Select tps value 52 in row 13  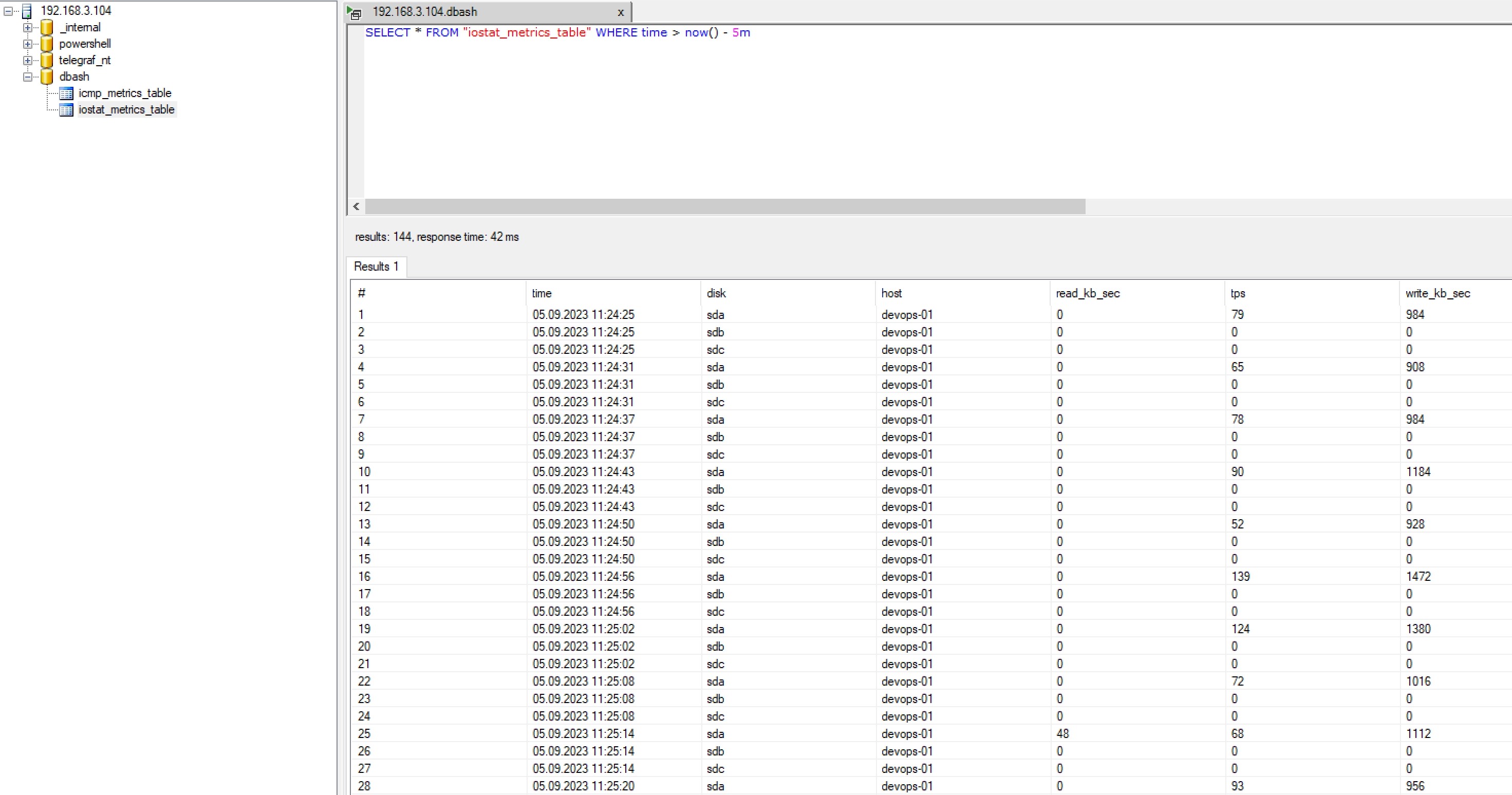pos(1237,524)
